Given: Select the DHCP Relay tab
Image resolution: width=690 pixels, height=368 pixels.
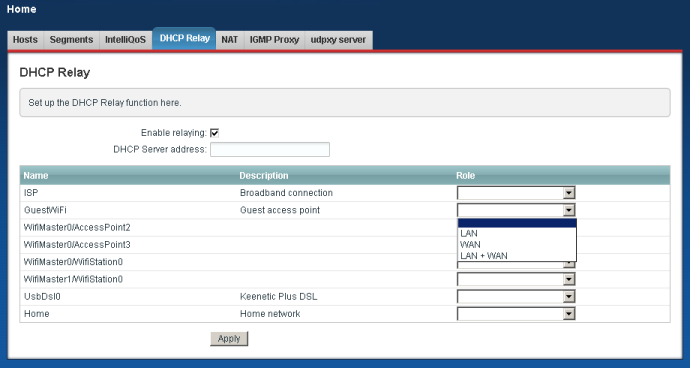Looking at the screenshot, I should [184, 38].
